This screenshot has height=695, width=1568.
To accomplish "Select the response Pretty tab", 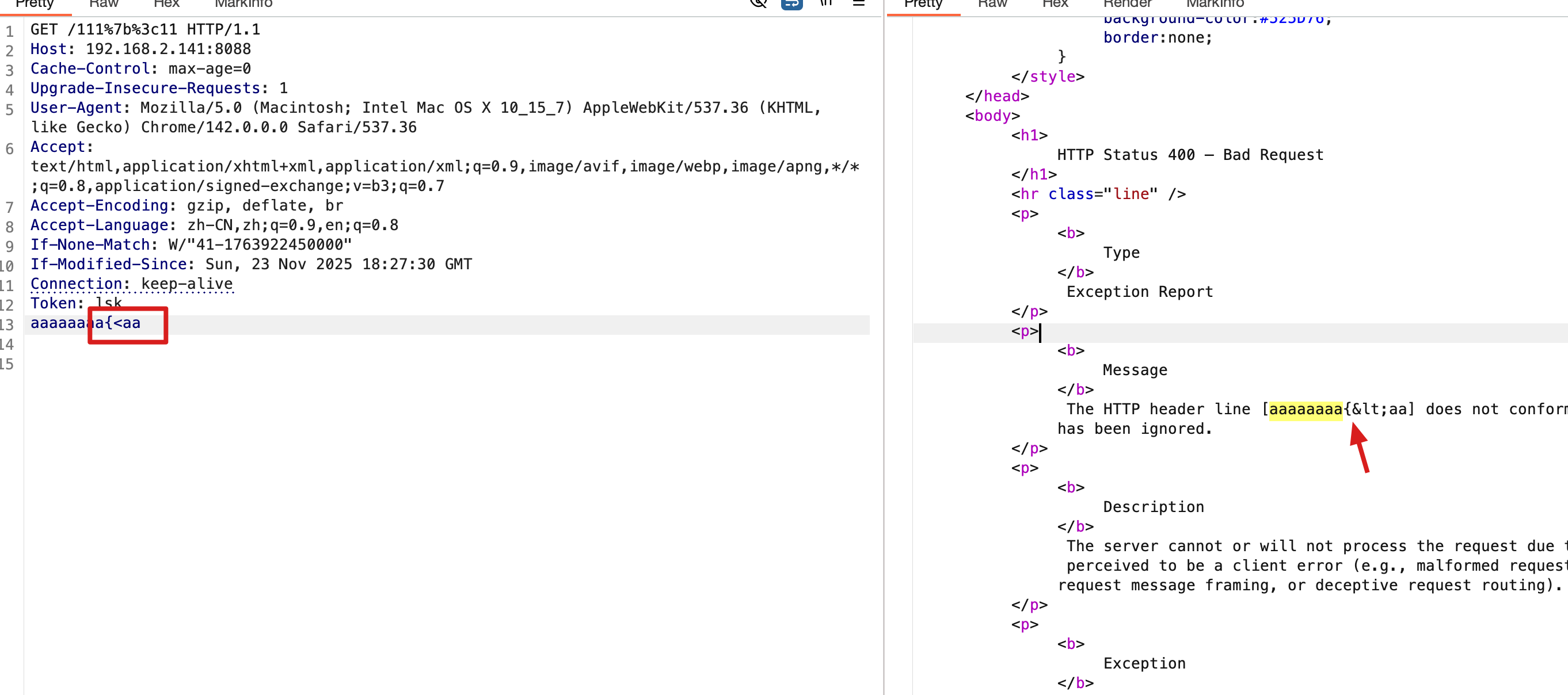I will point(923,3).
